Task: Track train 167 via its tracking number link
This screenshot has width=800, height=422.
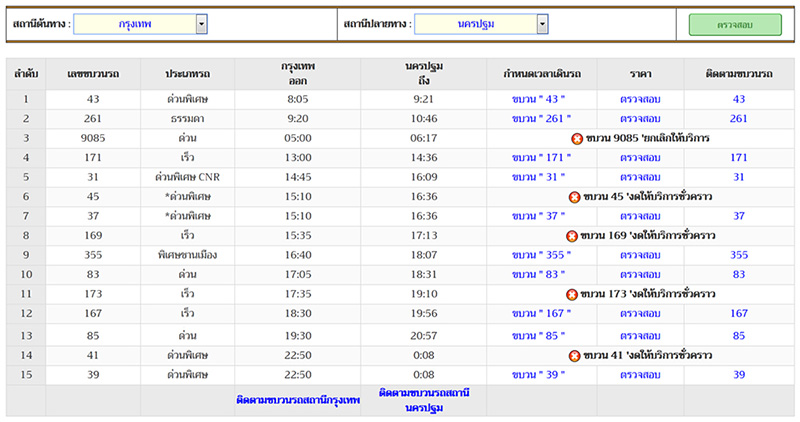Action: 739,314
